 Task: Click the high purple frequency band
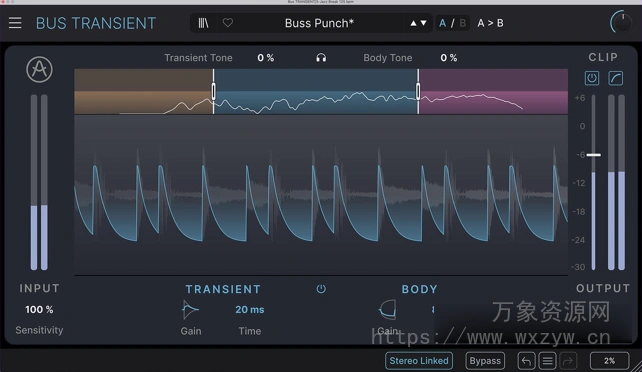pyautogui.click(x=493, y=91)
